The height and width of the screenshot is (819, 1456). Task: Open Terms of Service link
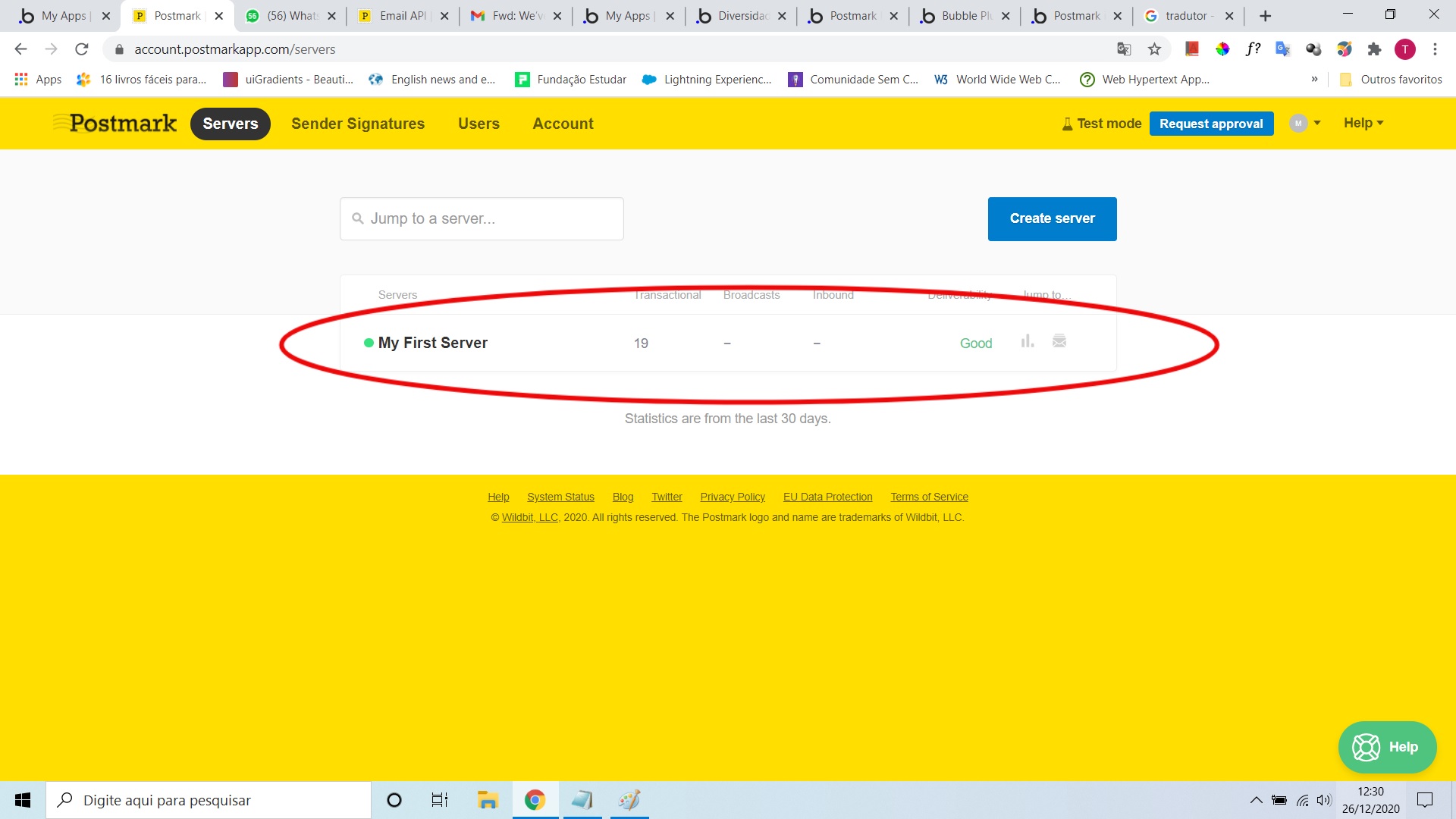coord(929,497)
